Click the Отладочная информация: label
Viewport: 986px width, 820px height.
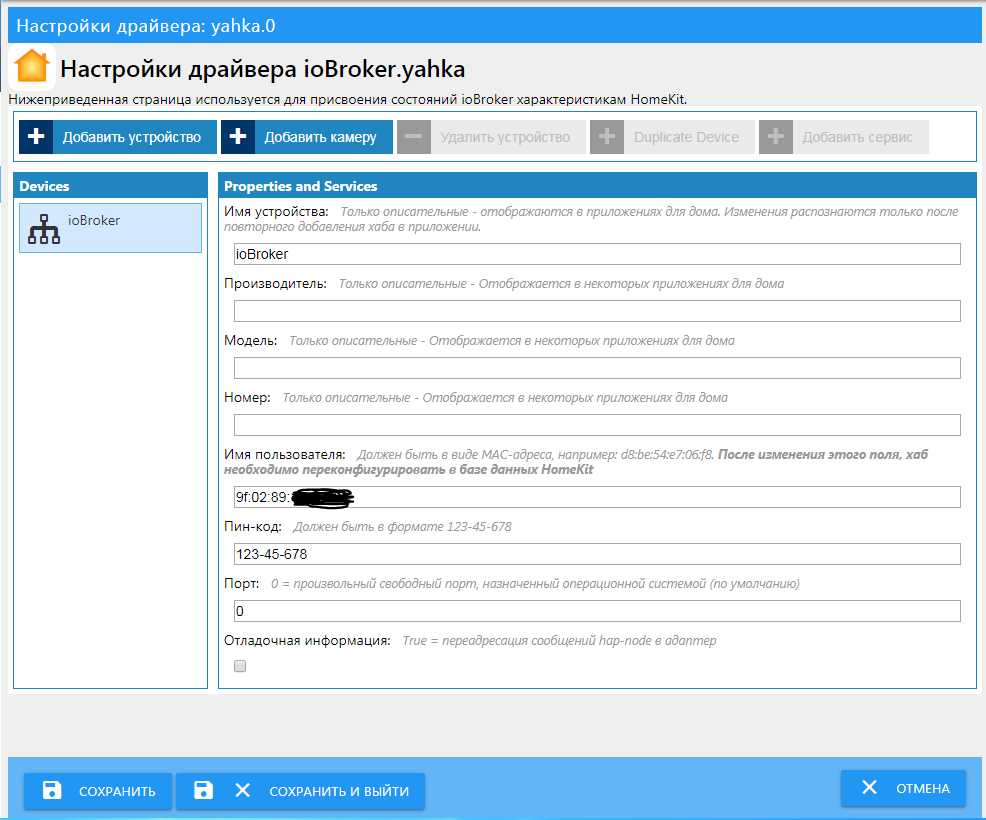click(307, 640)
